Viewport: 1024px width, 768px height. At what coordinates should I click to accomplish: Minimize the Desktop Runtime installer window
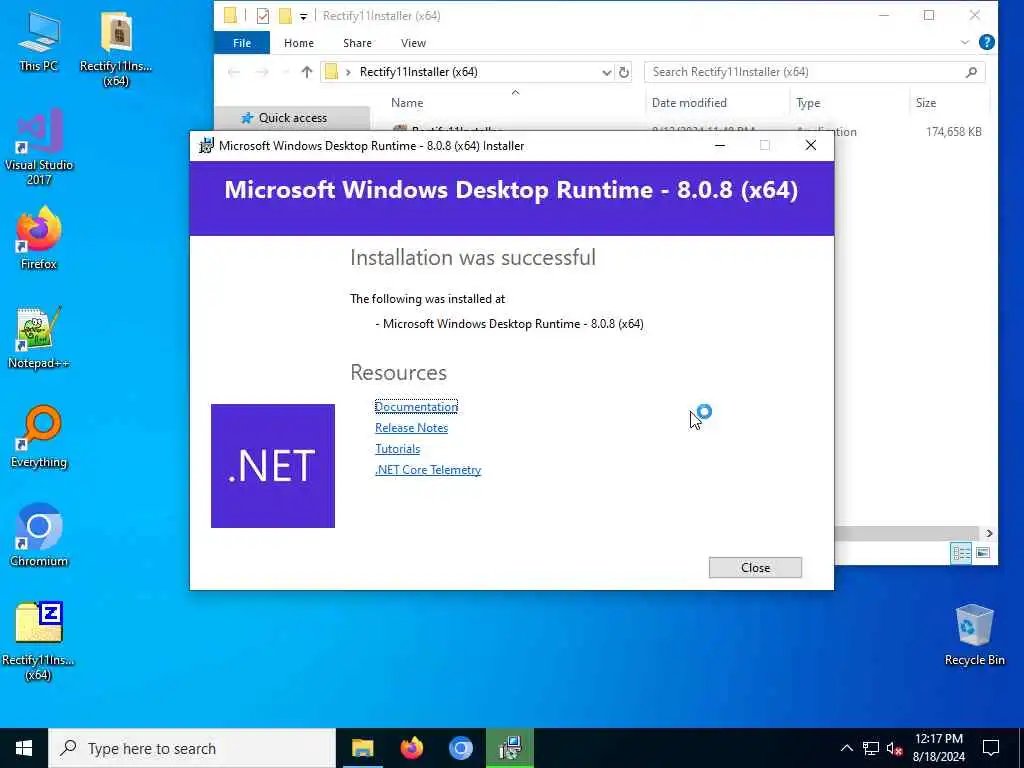(x=720, y=146)
